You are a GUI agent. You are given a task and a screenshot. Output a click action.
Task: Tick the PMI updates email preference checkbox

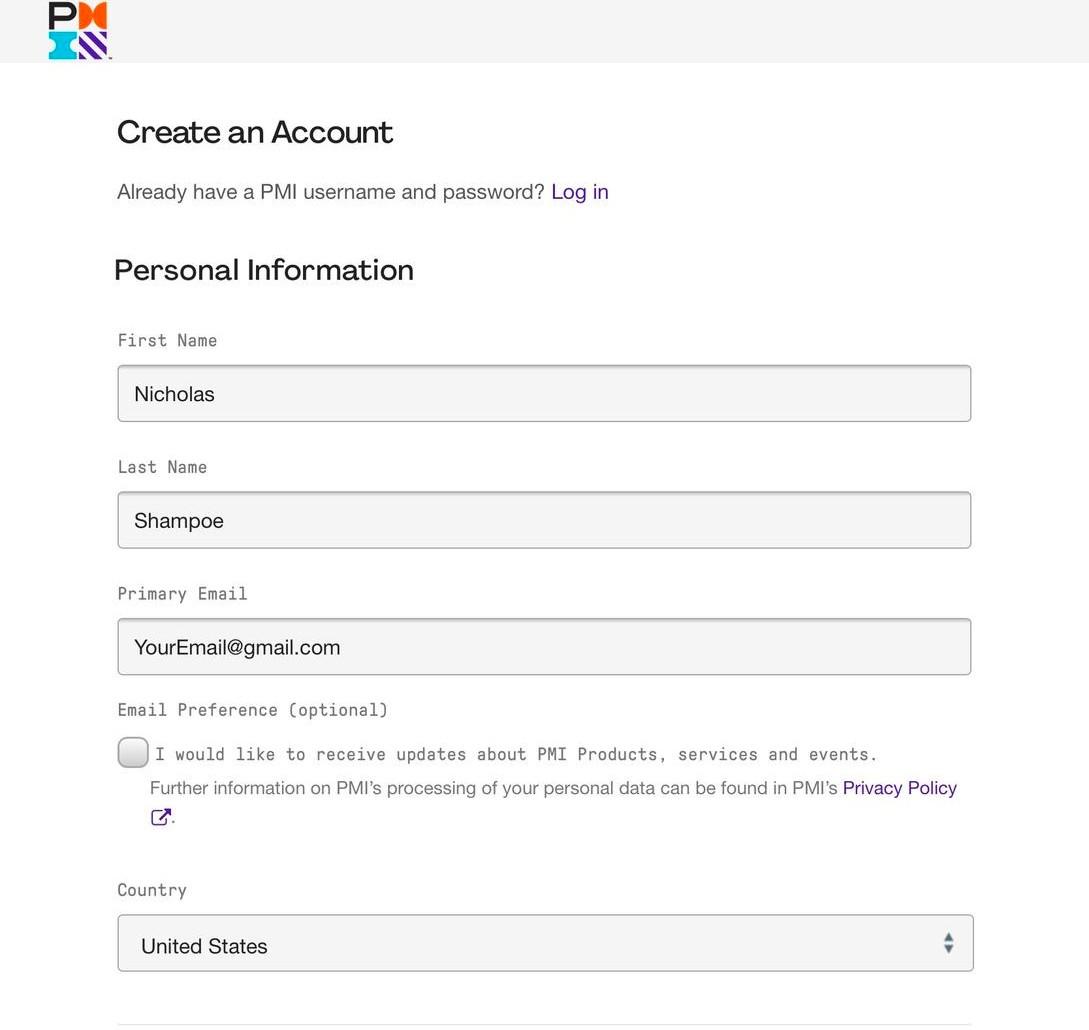133,753
